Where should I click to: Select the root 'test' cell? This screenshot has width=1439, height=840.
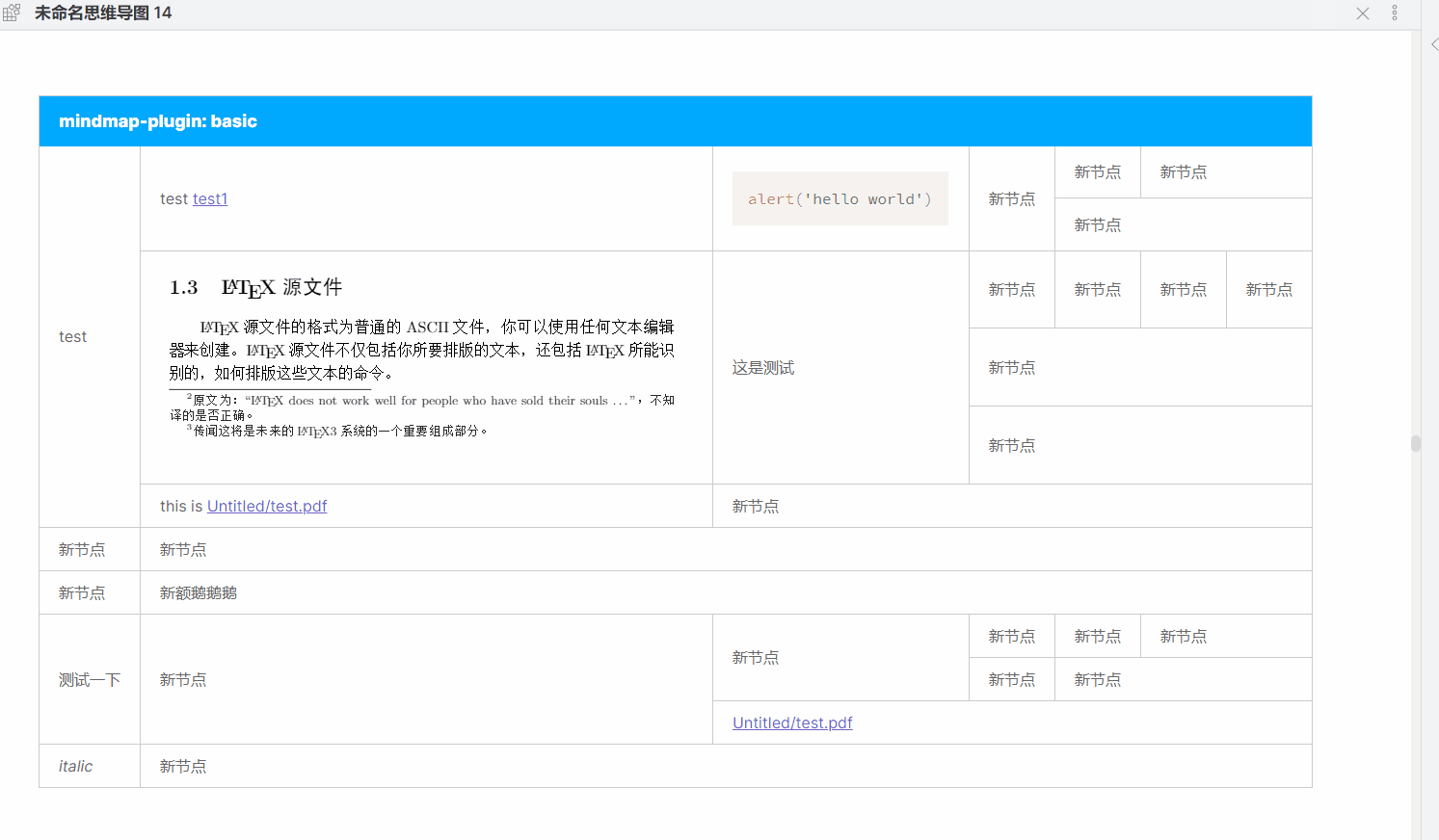[x=90, y=337]
